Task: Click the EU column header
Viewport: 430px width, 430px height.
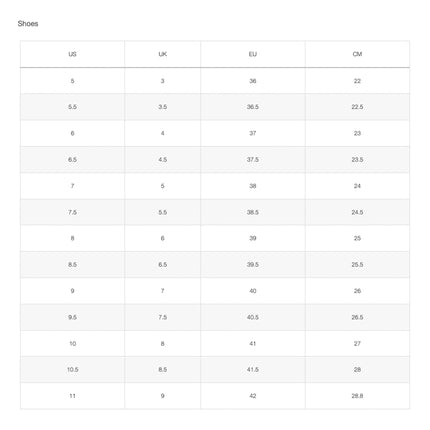Action: pyautogui.click(x=253, y=54)
